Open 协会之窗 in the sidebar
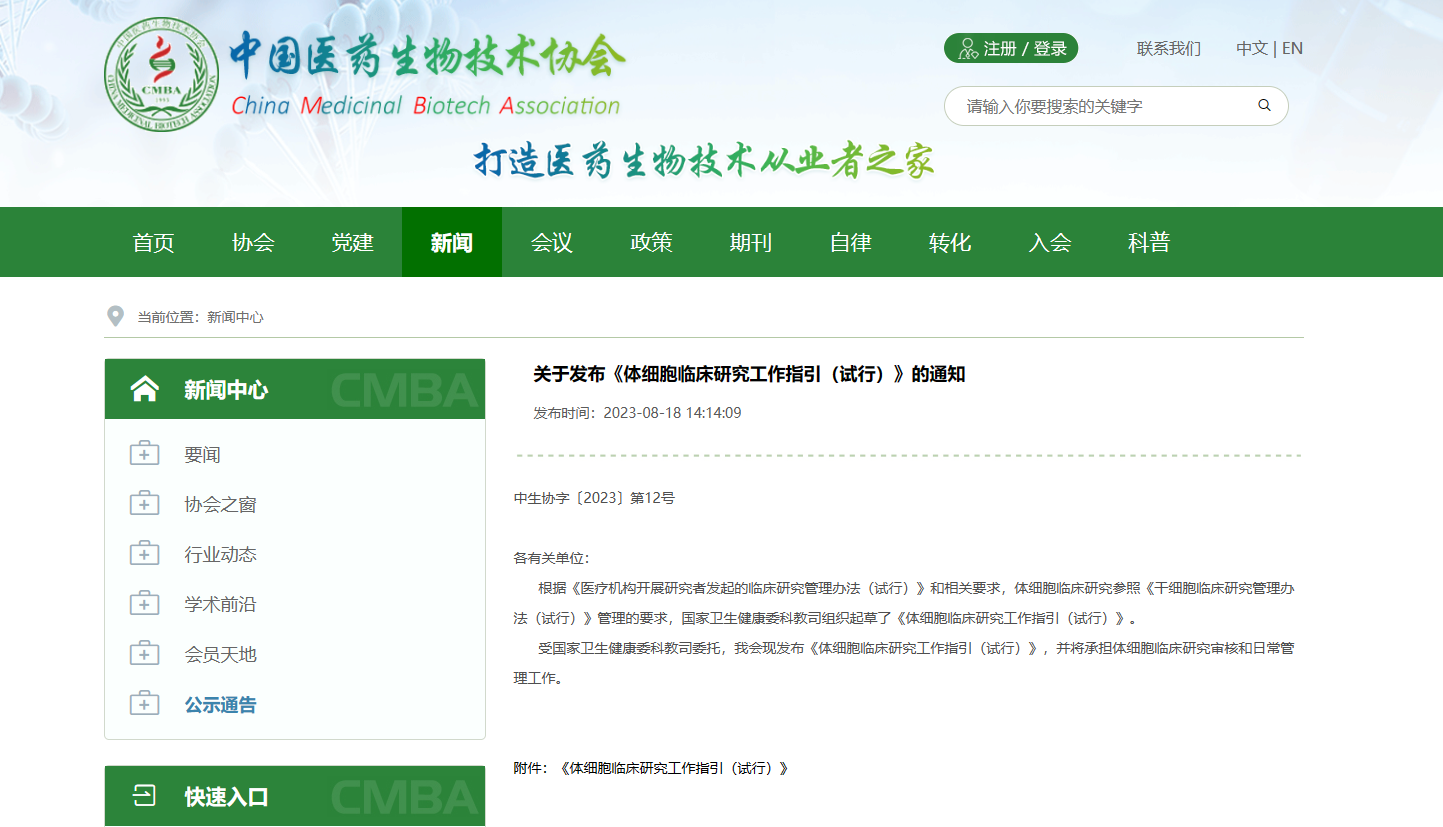 click(220, 505)
